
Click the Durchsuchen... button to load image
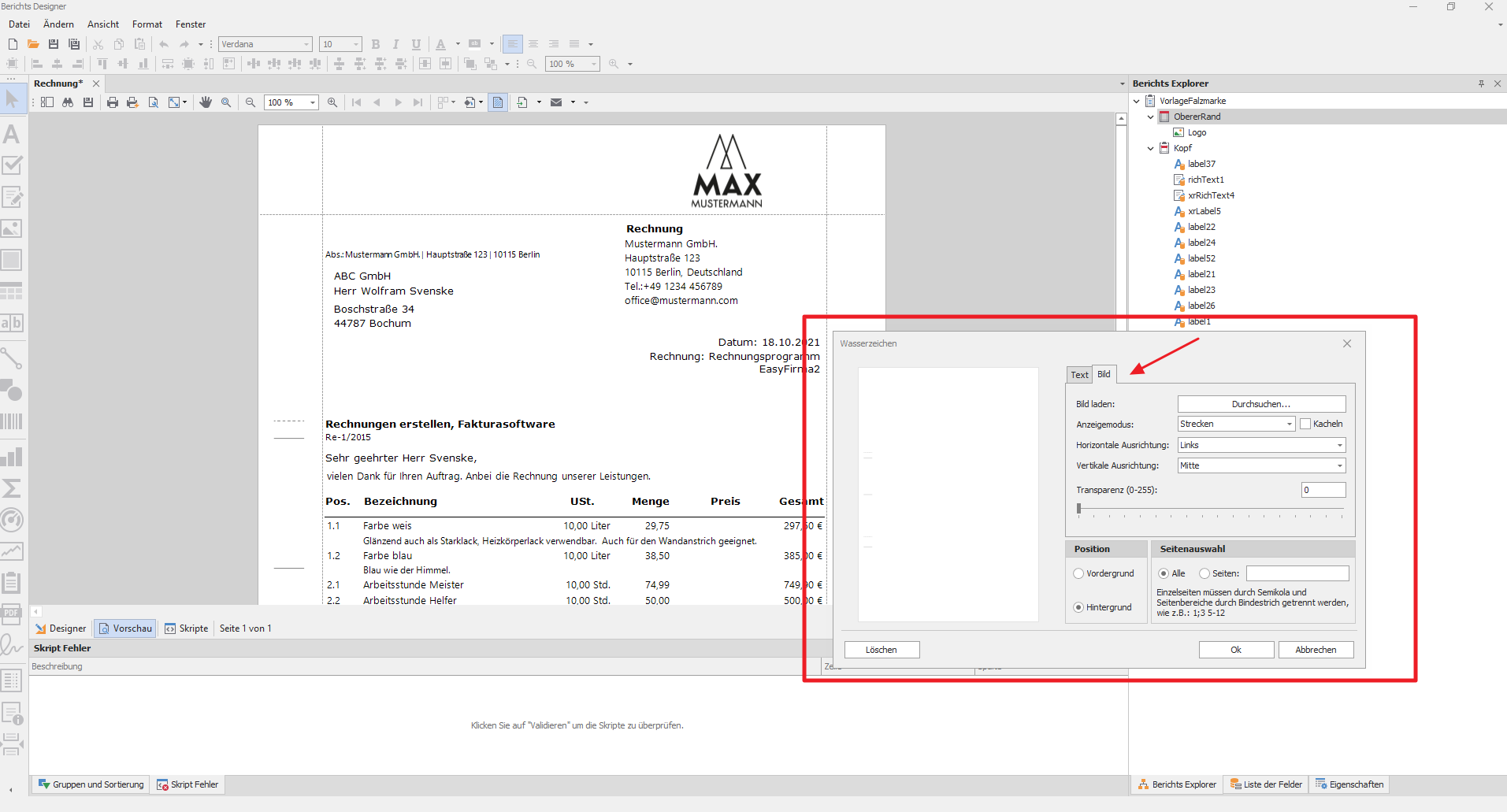coord(1261,404)
